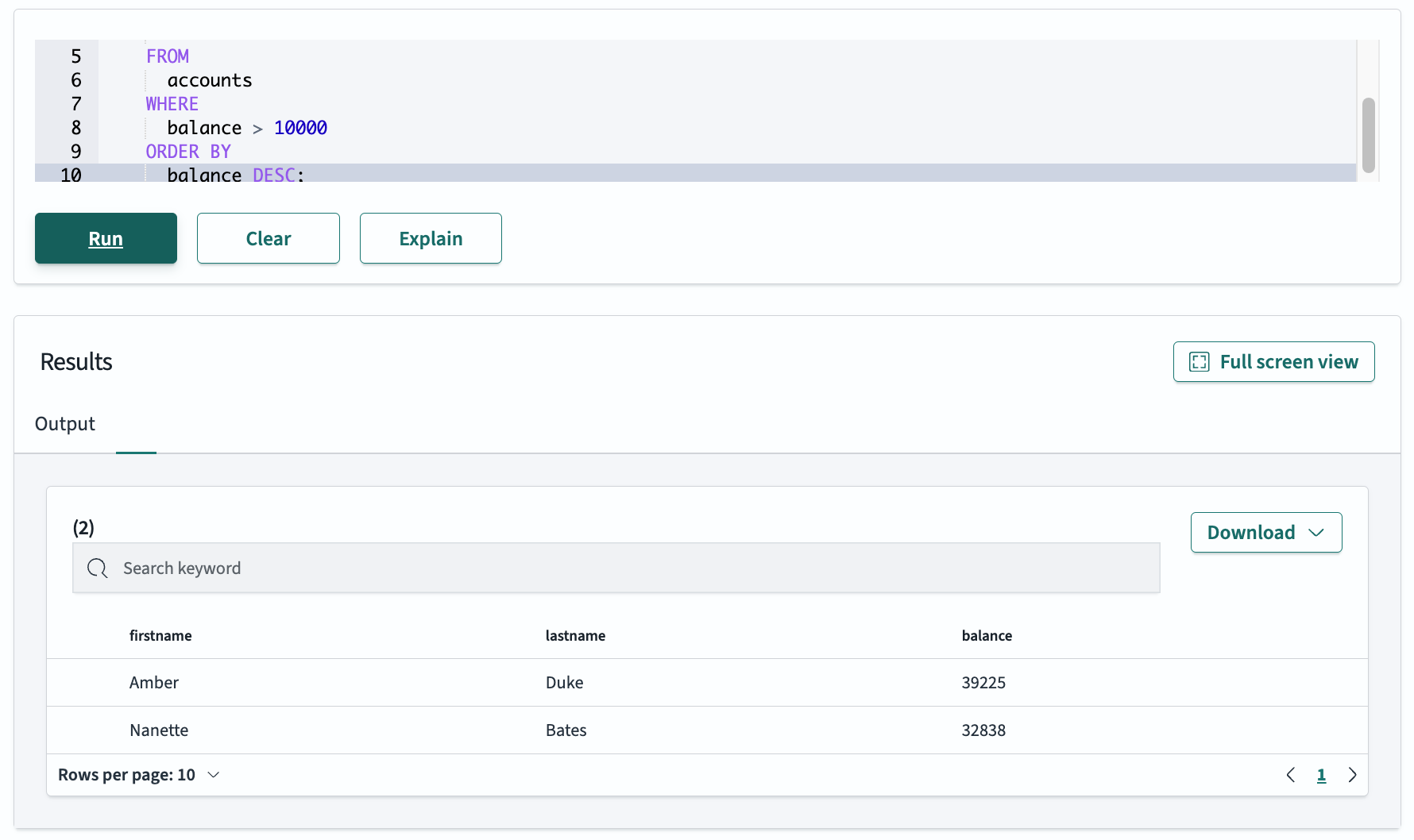Screen dimensions: 1414x840
Task: Click the full screen expand icon
Action: 1199,362
